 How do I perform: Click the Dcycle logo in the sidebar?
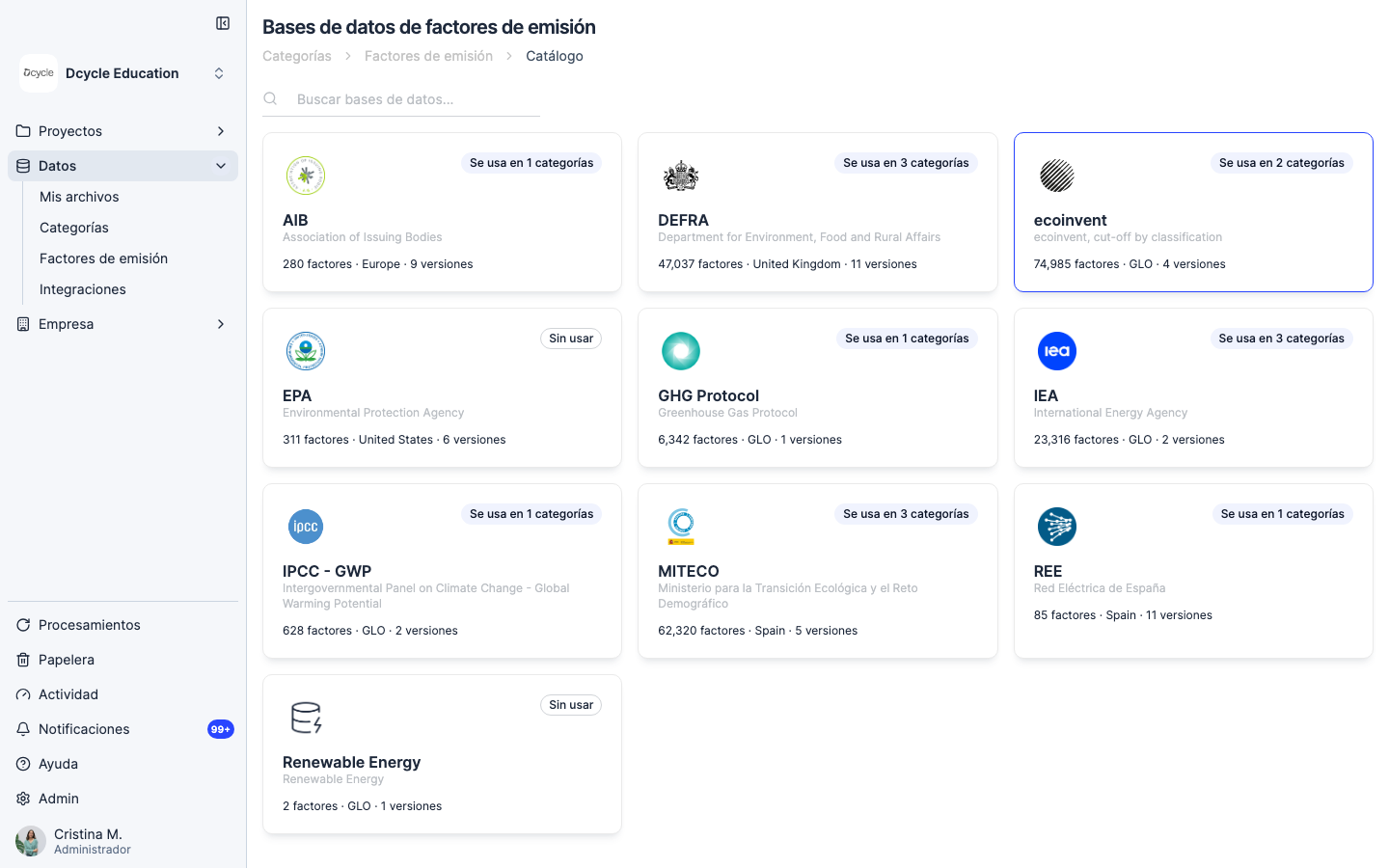pyautogui.click(x=39, y=73)
